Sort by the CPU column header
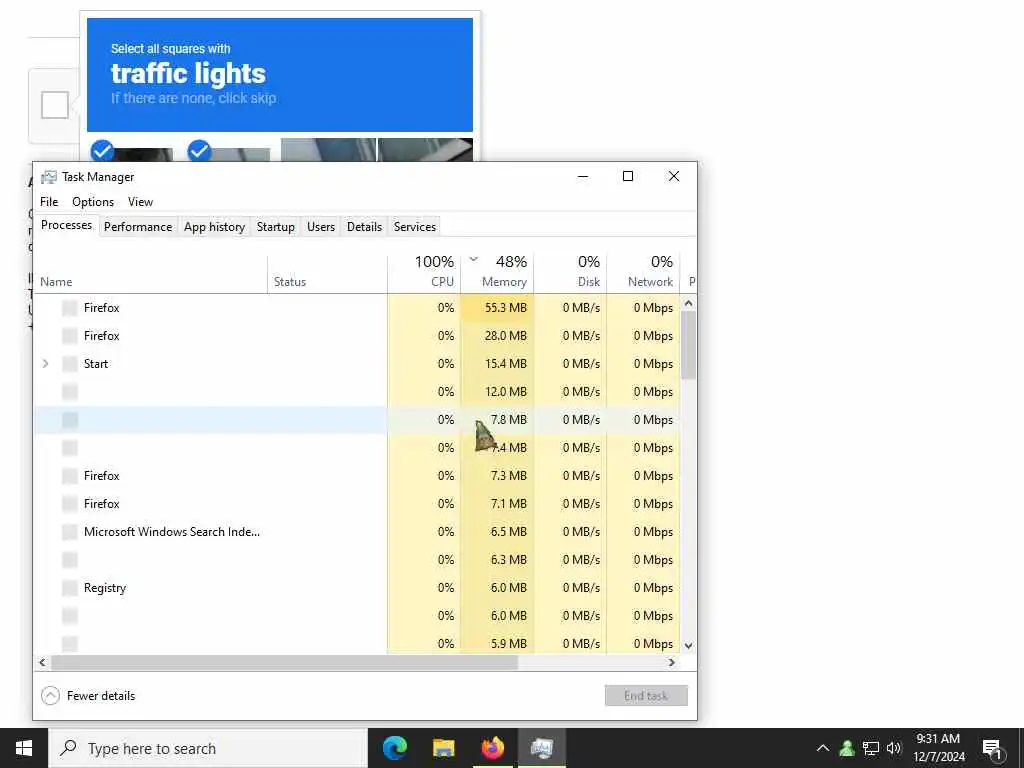Image resolution: width=1024 pixels, height=768 pixels. tap(424, 272)
